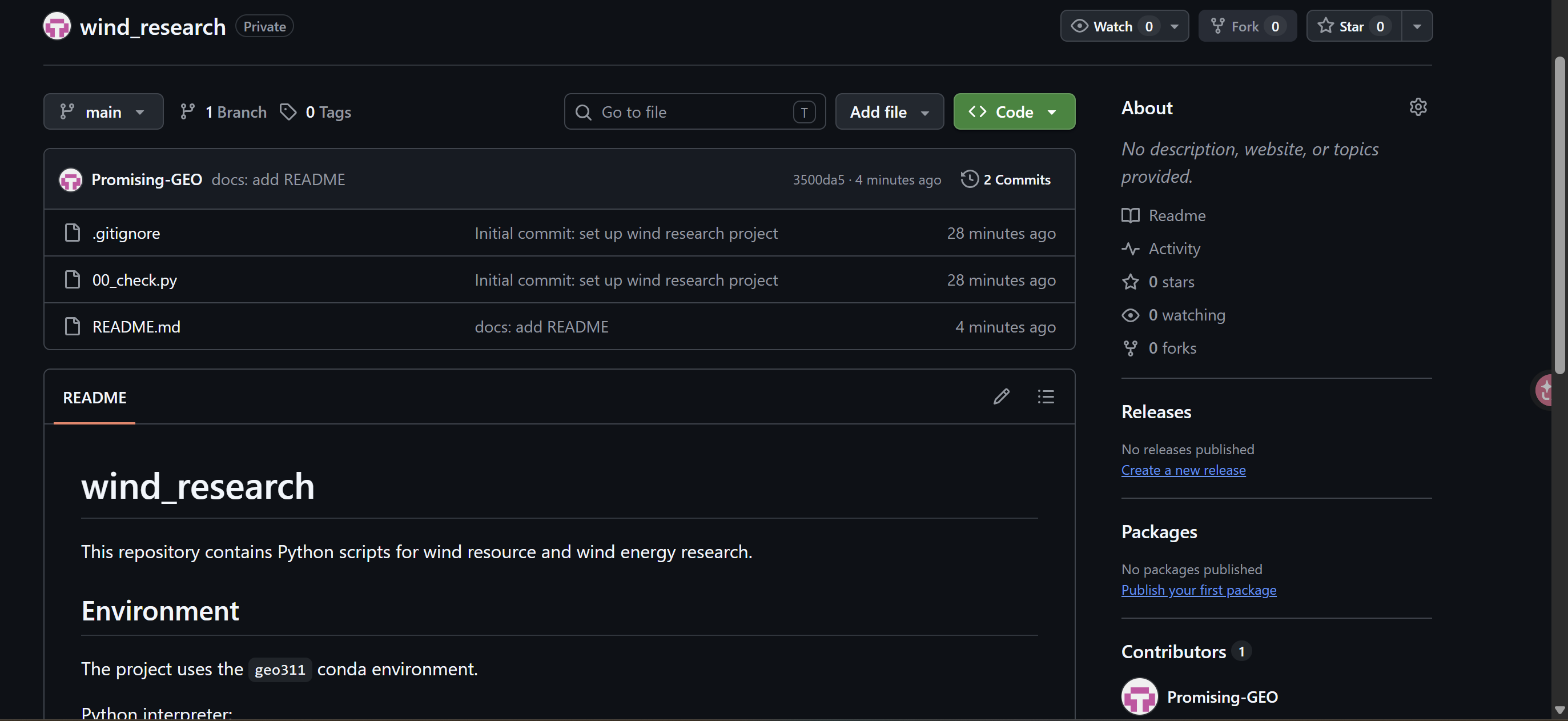
Task: Open the star lists dropdown arrow
Action: click(x=1417, y=26)
